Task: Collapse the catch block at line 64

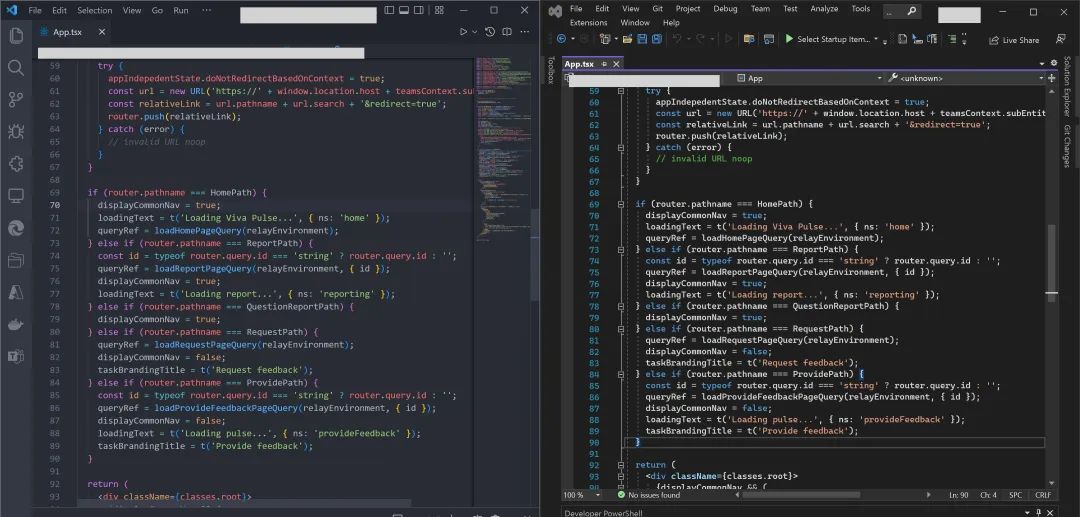Action: pos(621,147)
